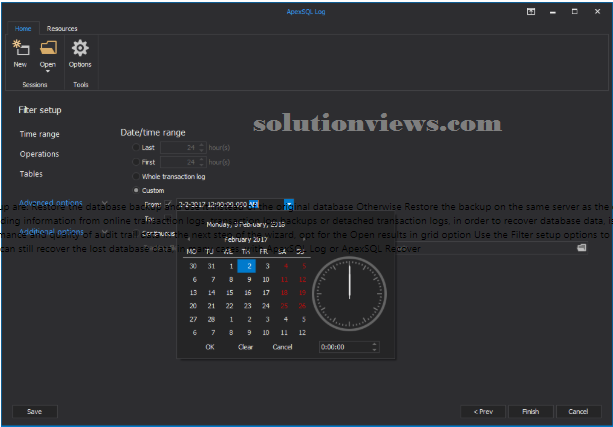The image size is (613, 427).
Task: Click the < Prev button
Action: point(483,411)
